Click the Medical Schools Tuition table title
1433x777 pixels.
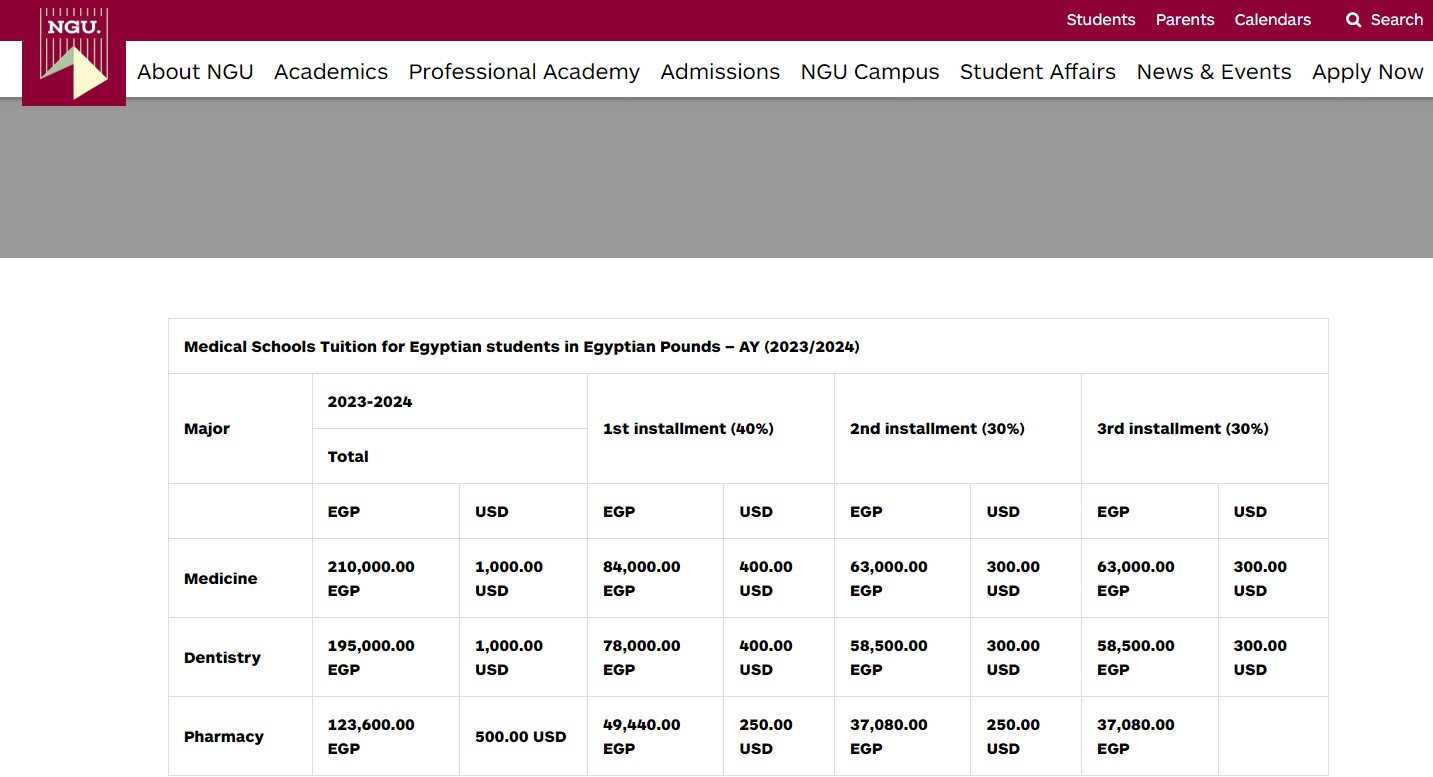click(522, 347)
